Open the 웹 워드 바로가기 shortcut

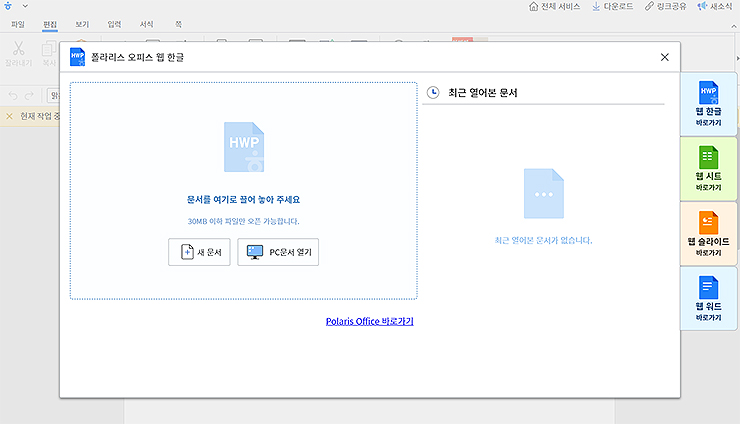point(708,298)
